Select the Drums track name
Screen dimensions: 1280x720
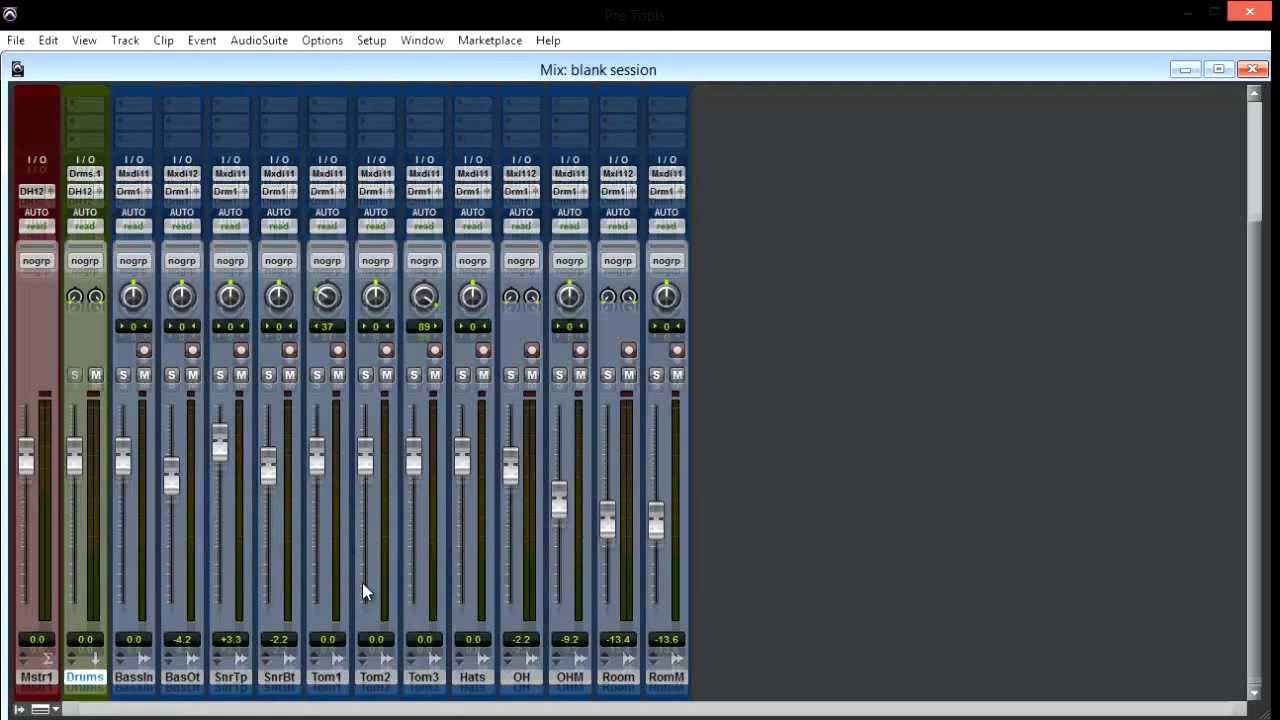click(x=85, y=677)
